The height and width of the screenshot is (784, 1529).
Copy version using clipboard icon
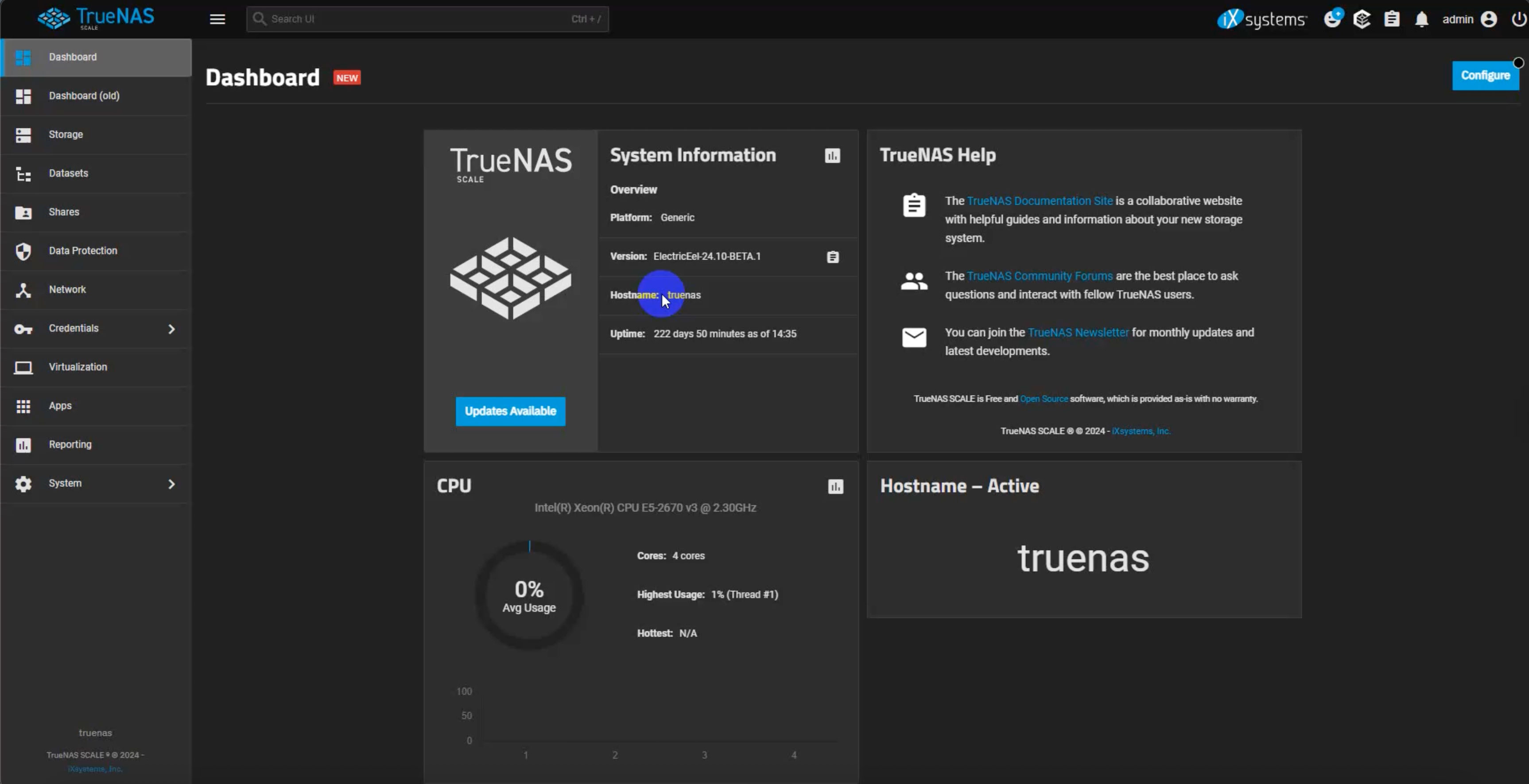(x=833, y=257)
